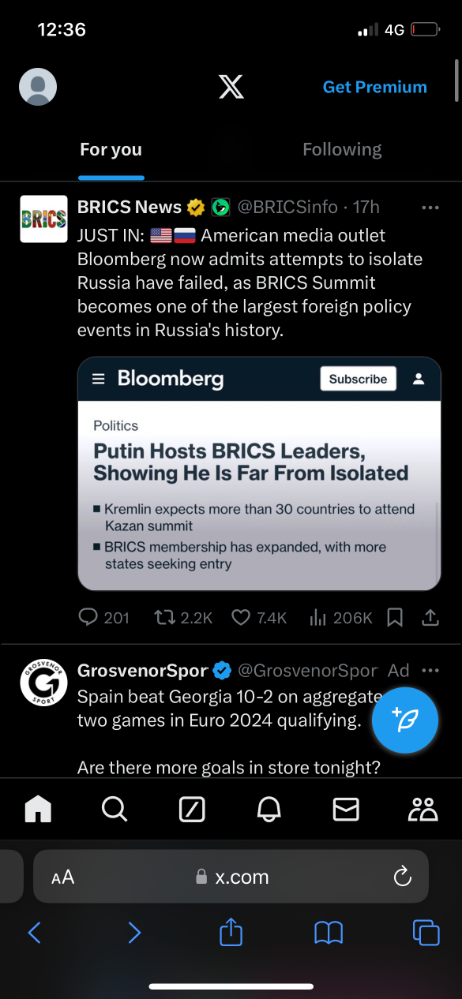Open Grok from bottom navigation

tap(192, 809)
